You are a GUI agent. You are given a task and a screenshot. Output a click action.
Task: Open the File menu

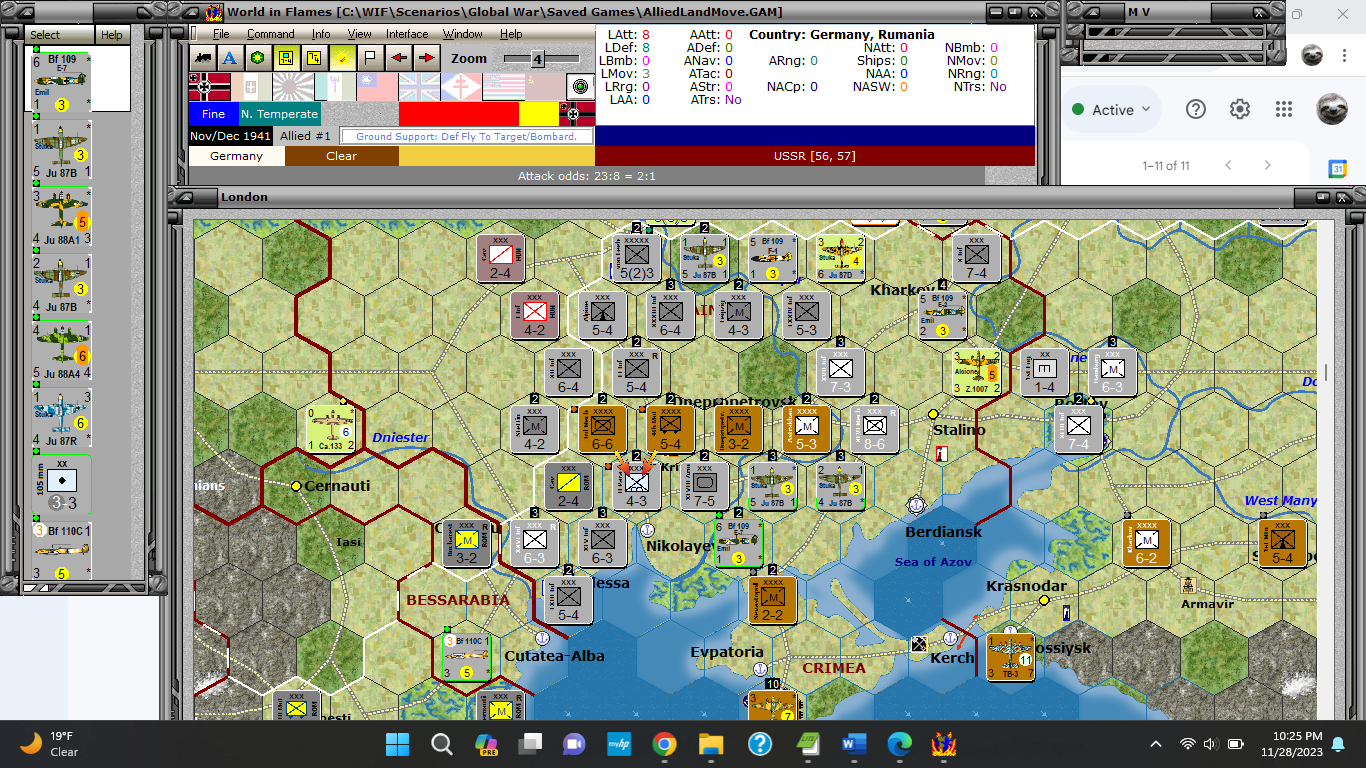click(221, 34)
